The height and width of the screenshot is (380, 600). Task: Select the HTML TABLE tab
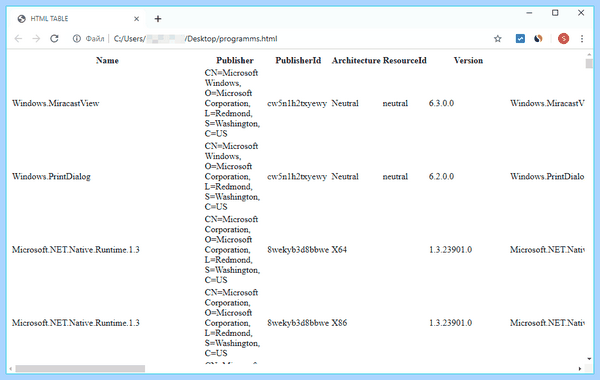tap(78, 19)
